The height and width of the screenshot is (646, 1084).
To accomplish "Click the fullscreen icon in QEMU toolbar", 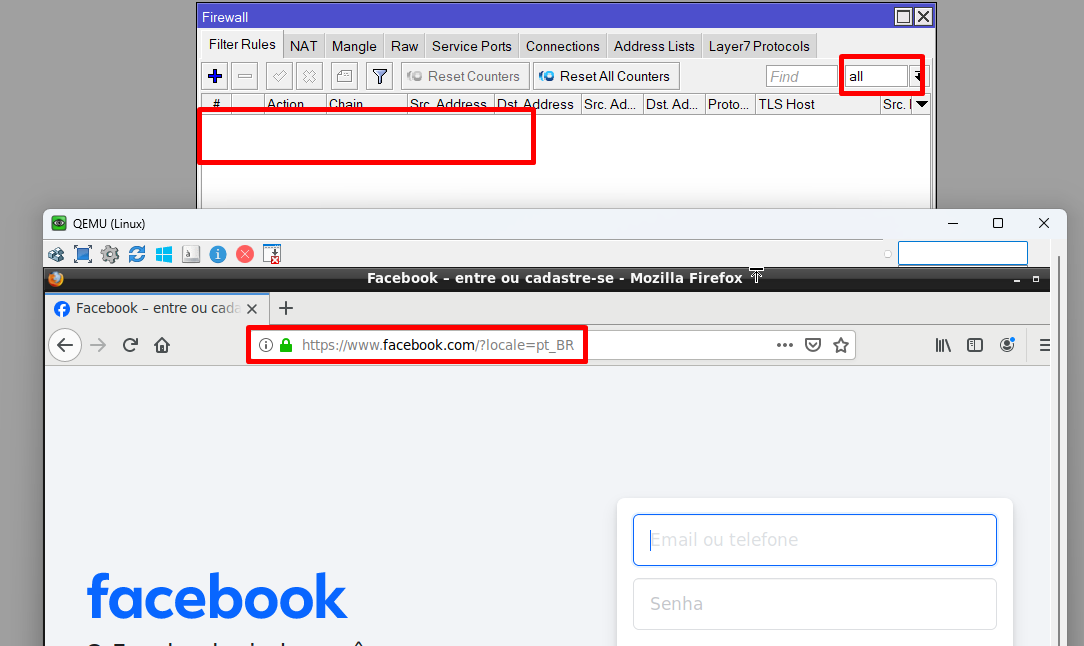I will [83, 255].
